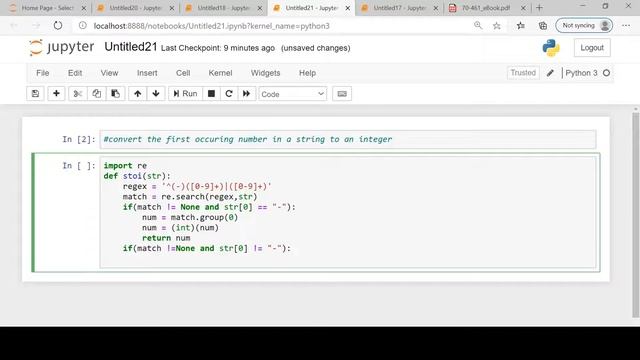This screenshot has height=360, width=640.
Task: Go forward with the browser forward arrow
Action: coord(36,26)
